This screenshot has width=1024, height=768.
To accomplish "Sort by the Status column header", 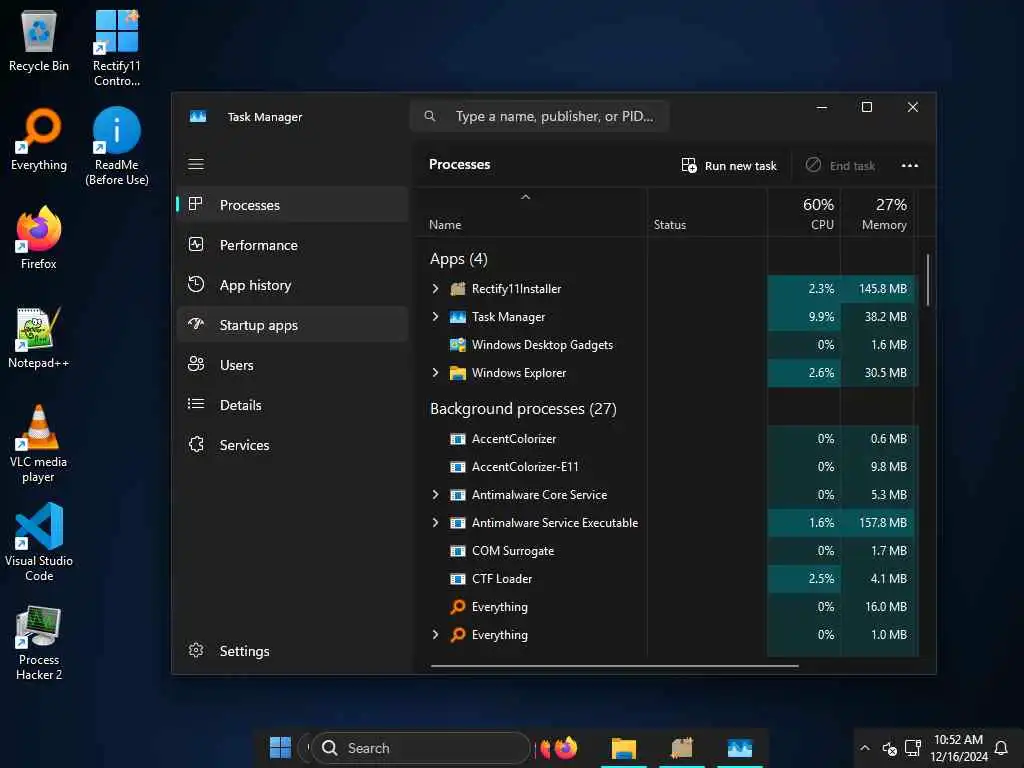I will tap(707, 214).
